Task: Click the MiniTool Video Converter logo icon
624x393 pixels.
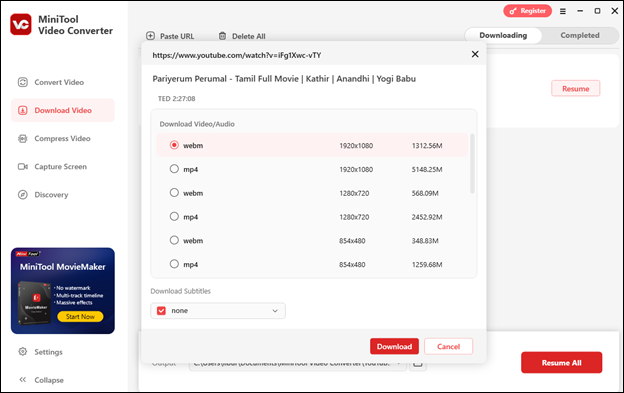Action: click(x=21, y=24)
